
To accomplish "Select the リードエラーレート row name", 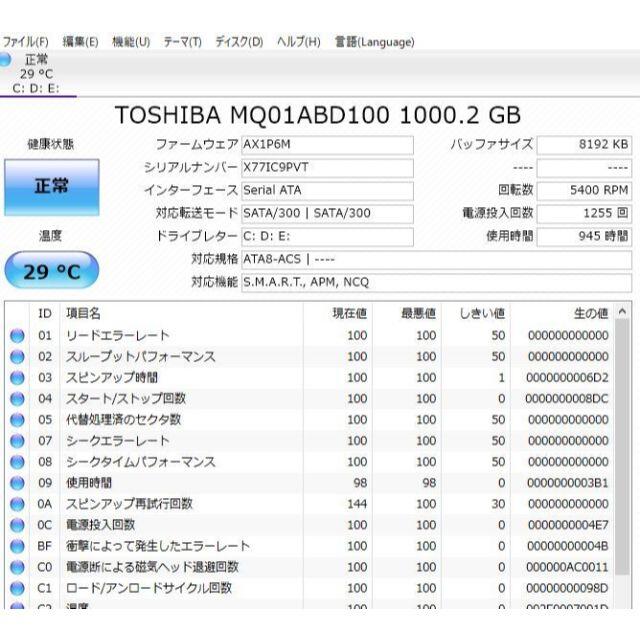I will coord(118,336).
